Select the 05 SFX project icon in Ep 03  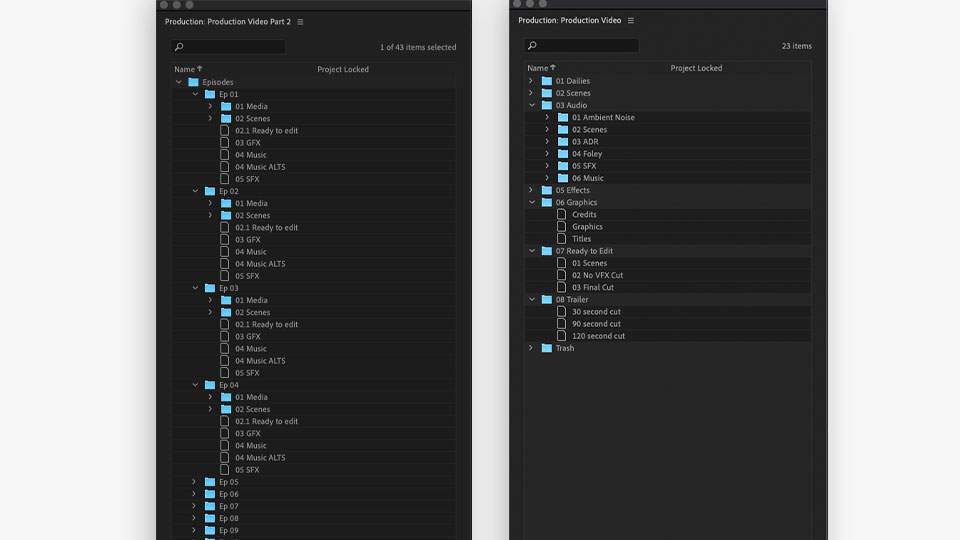click(225, 373)
